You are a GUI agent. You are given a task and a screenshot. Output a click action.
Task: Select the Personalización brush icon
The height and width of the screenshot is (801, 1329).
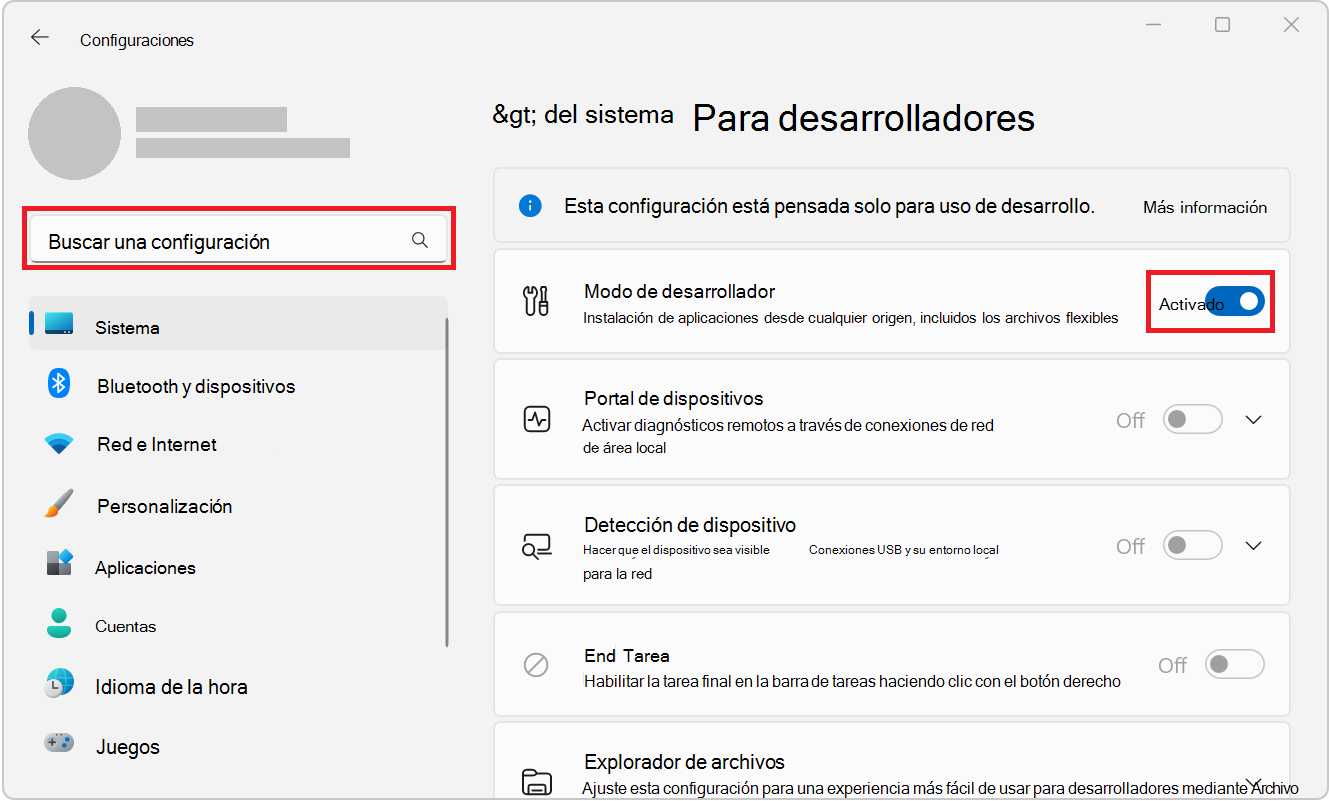coord(58,505)
